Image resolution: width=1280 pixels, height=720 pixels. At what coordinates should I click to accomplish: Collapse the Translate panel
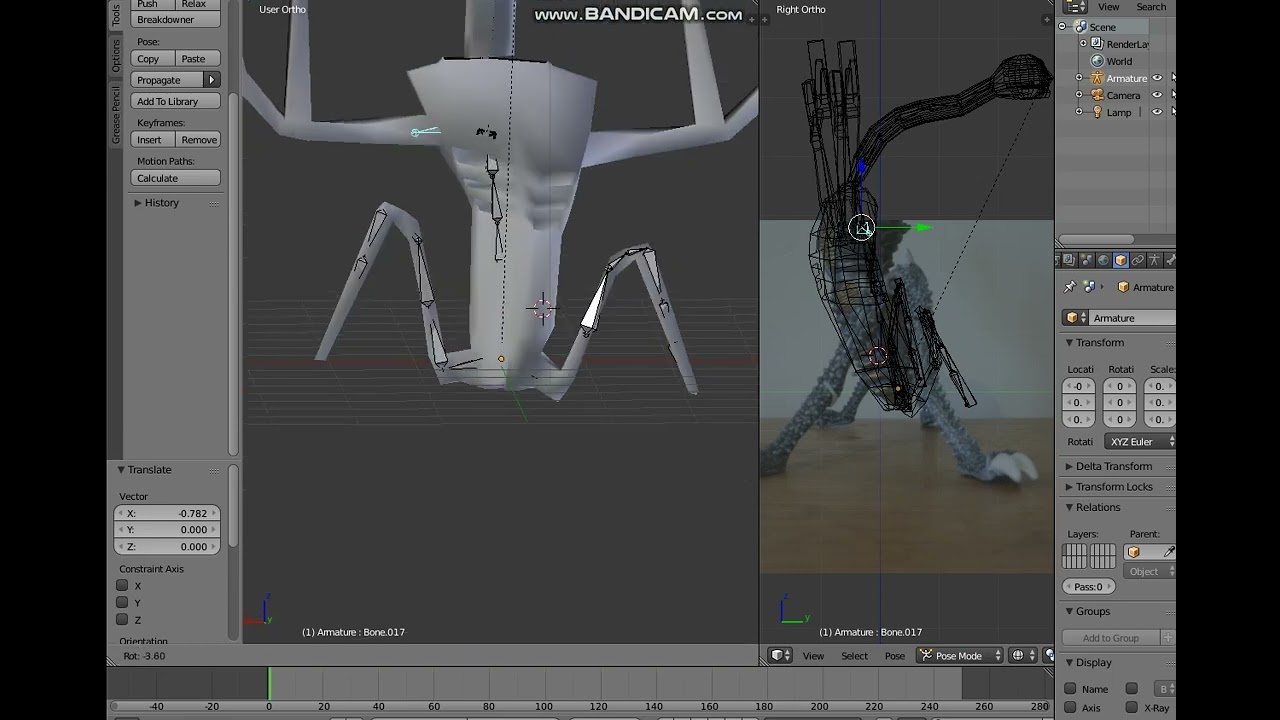[121, 470]
